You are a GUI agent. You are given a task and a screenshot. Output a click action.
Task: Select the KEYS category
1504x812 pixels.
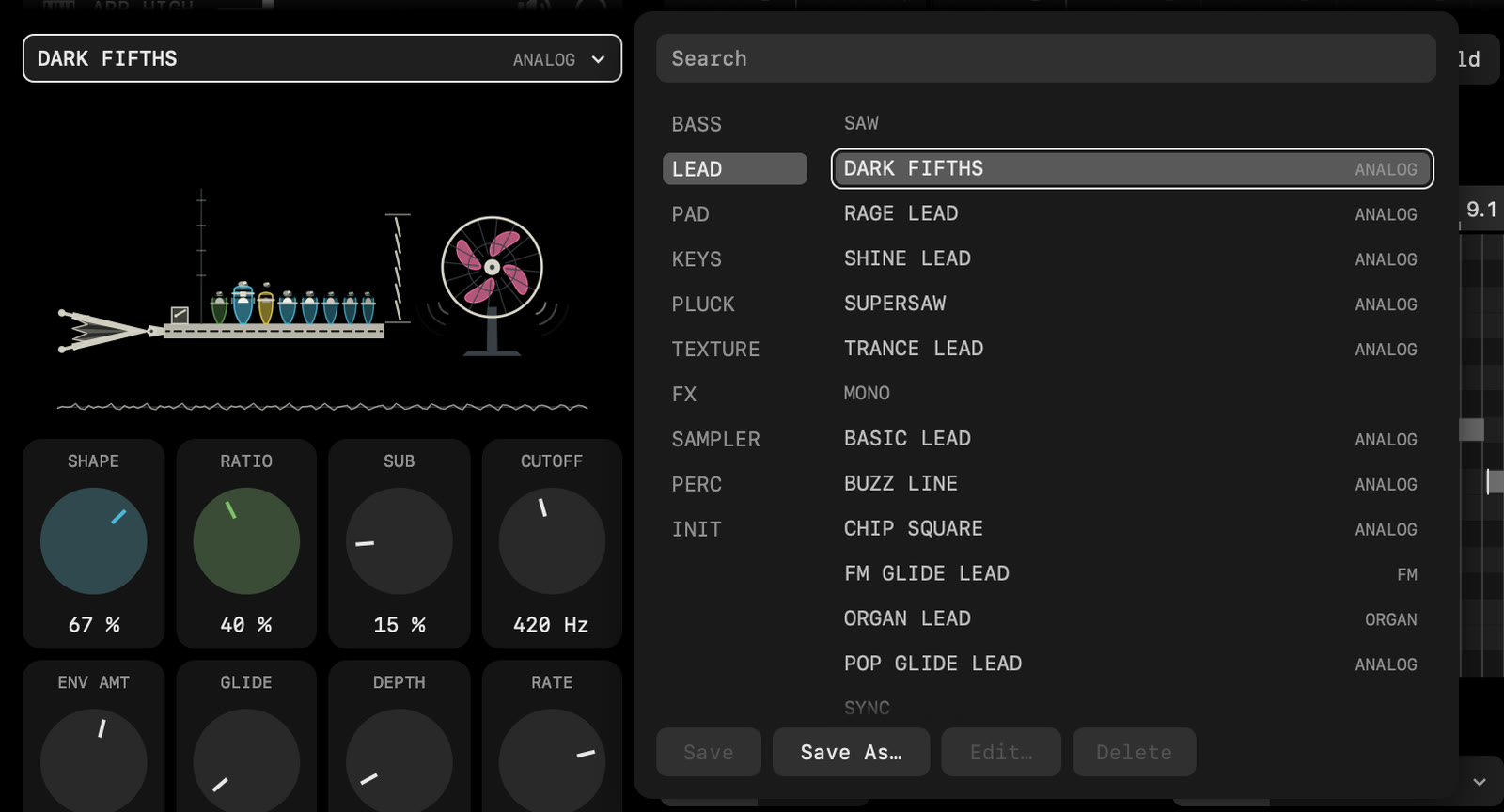(x=734, y=259)
